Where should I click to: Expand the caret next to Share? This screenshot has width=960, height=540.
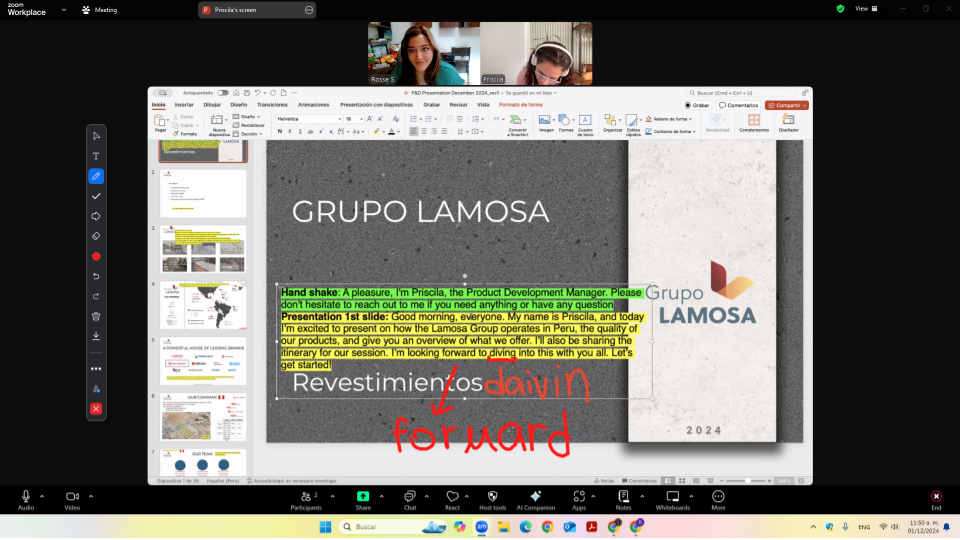(x=381, y=497)
